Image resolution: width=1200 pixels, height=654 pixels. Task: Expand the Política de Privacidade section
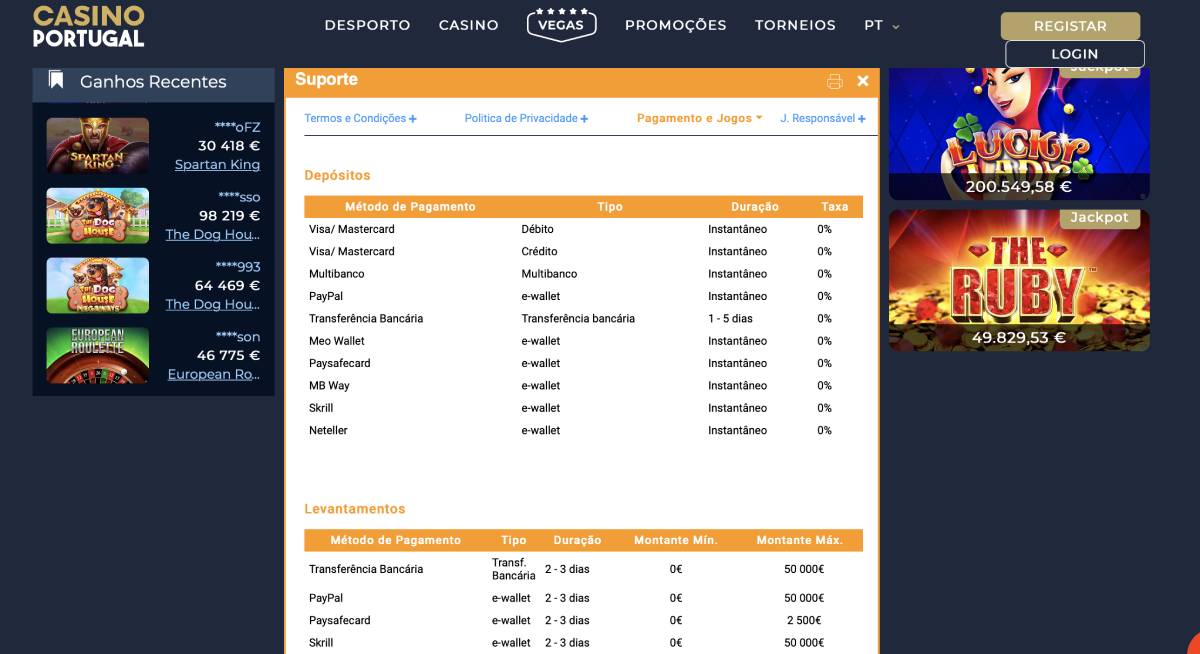pyautogui.click(x=526, y=118)
